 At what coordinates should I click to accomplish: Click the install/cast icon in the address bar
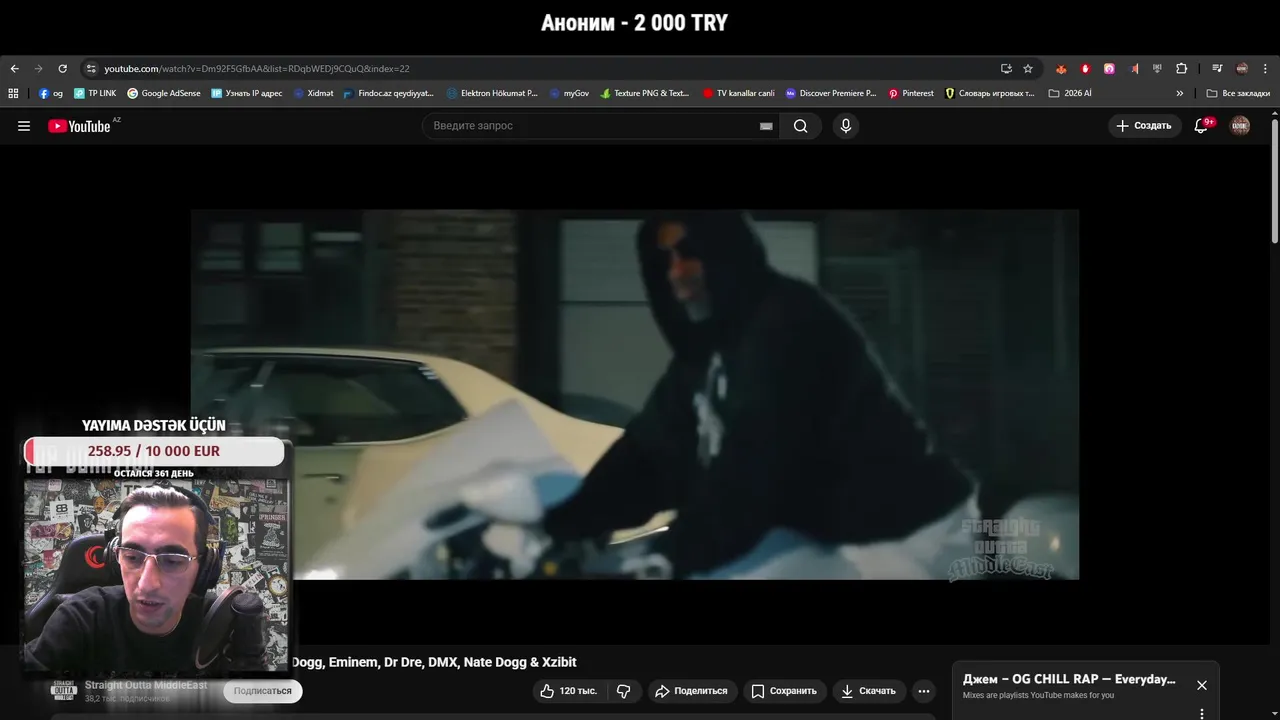coord(1006,69)
